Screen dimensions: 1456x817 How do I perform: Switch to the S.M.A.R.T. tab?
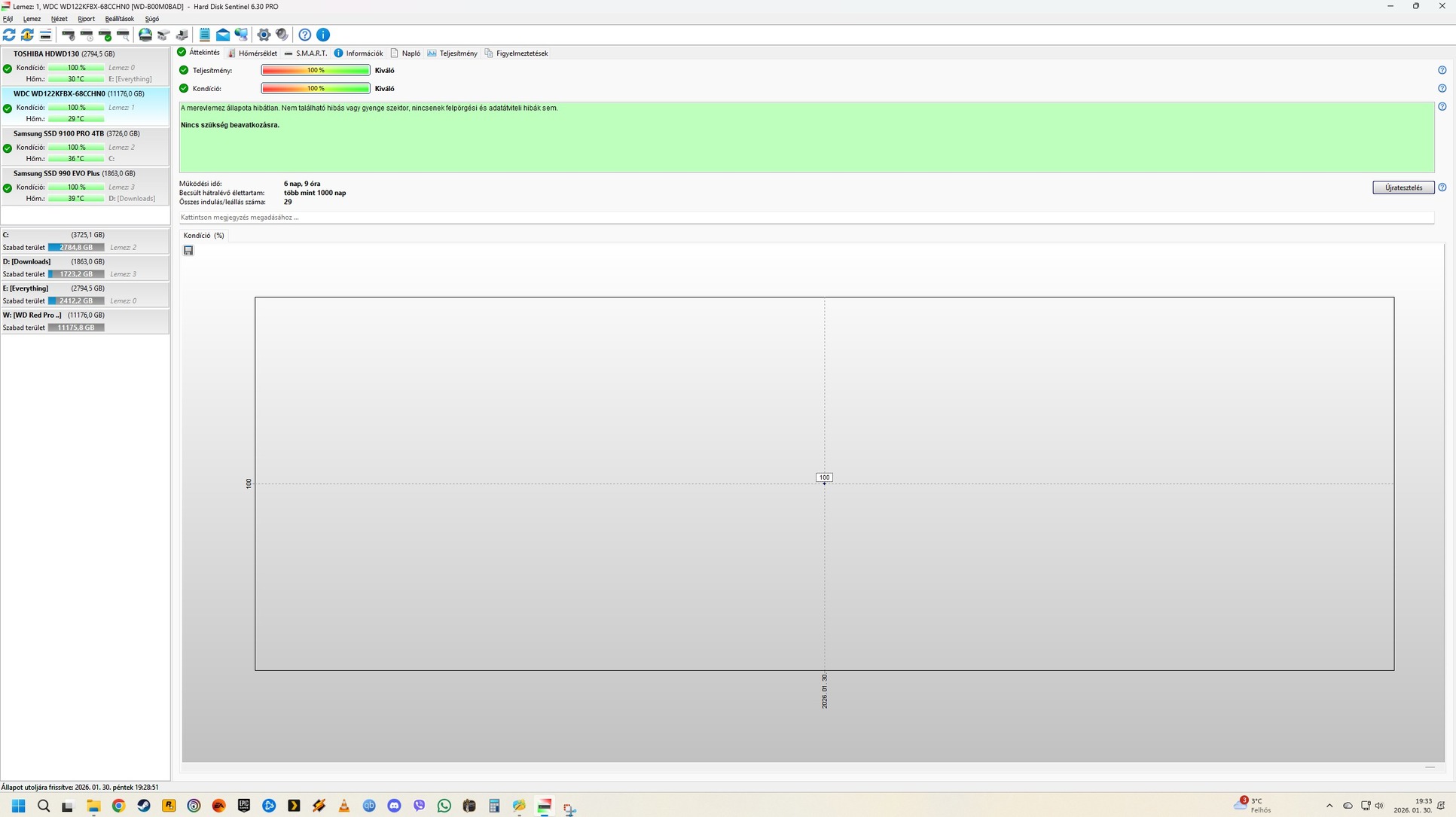306,53
